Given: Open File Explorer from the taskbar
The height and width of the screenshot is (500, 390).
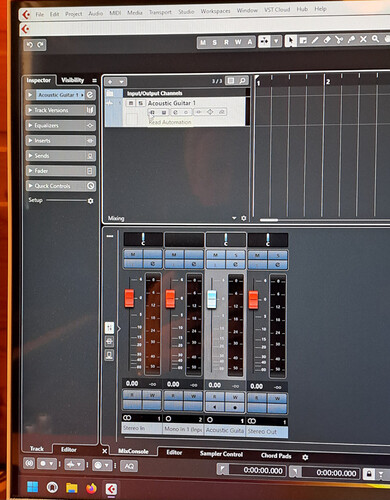Looking at the screenshot, I should pyautogui.click(x=71, y=488).
